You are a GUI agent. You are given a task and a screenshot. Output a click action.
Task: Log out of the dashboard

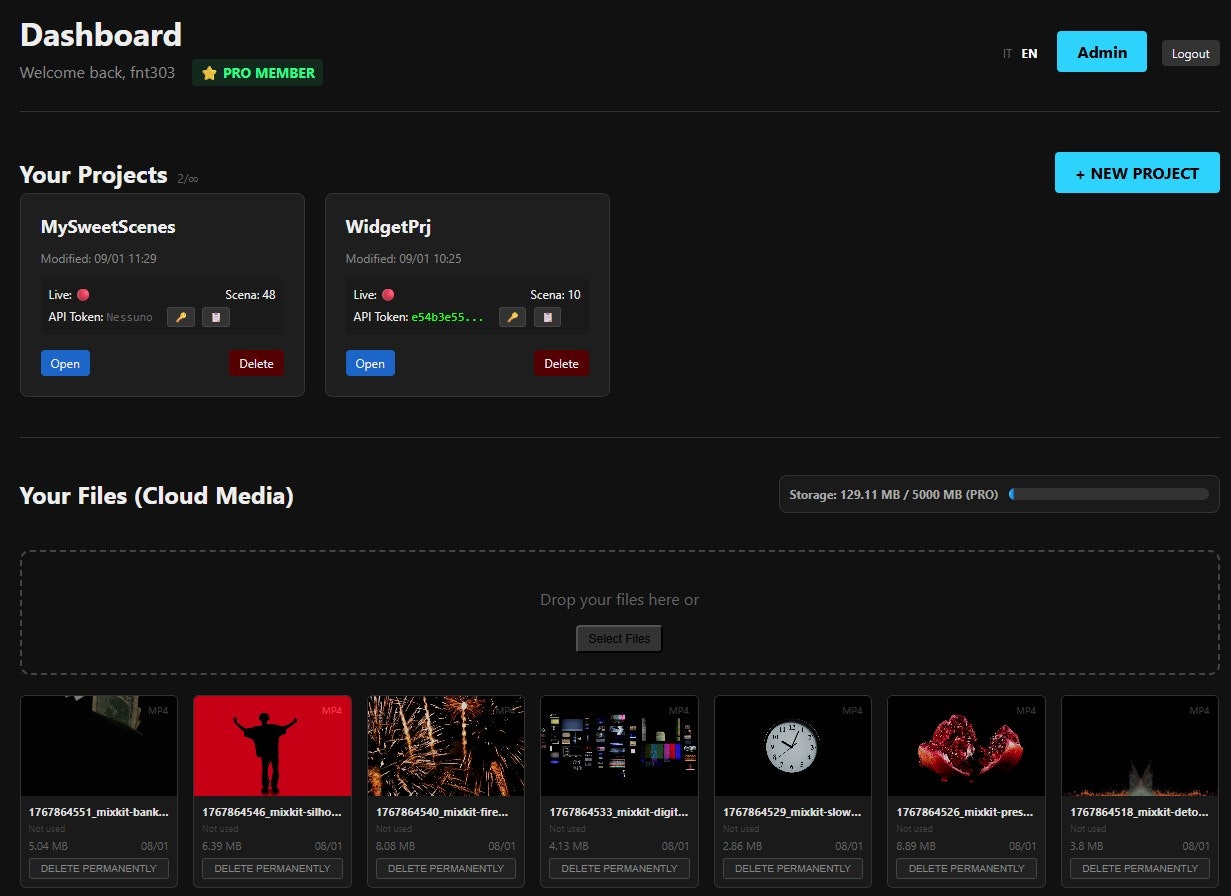(x=1190, y=53)
